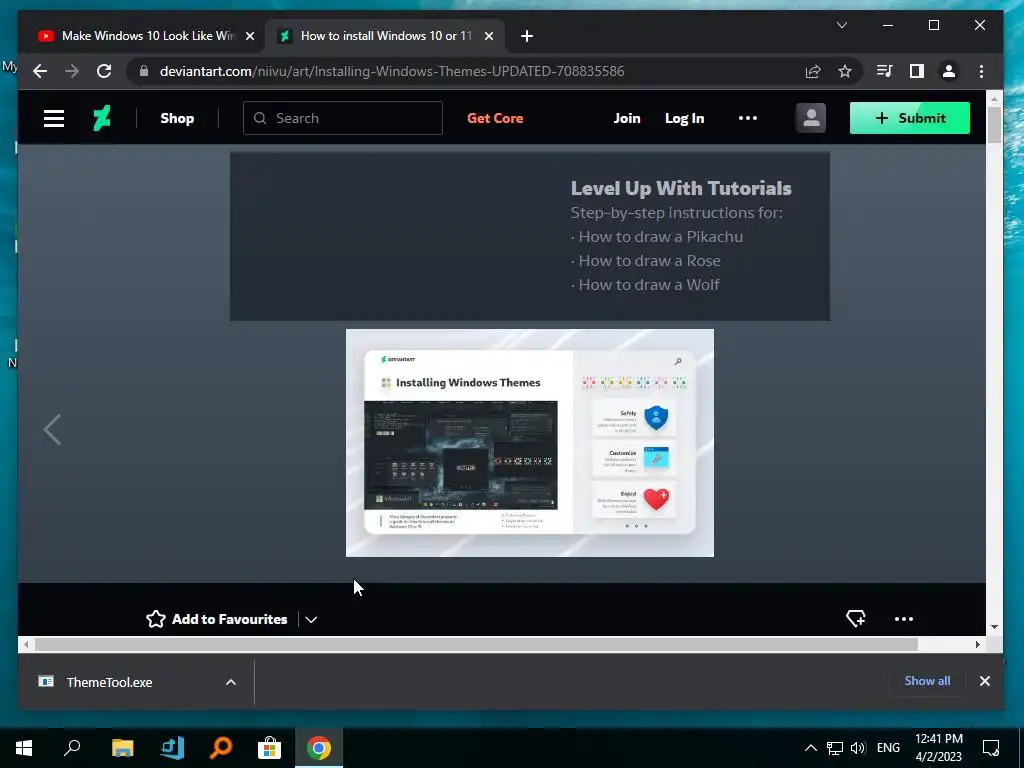Open the Shop link
This screenshot has height=768, width=1024.
click(x=177, y=118)
